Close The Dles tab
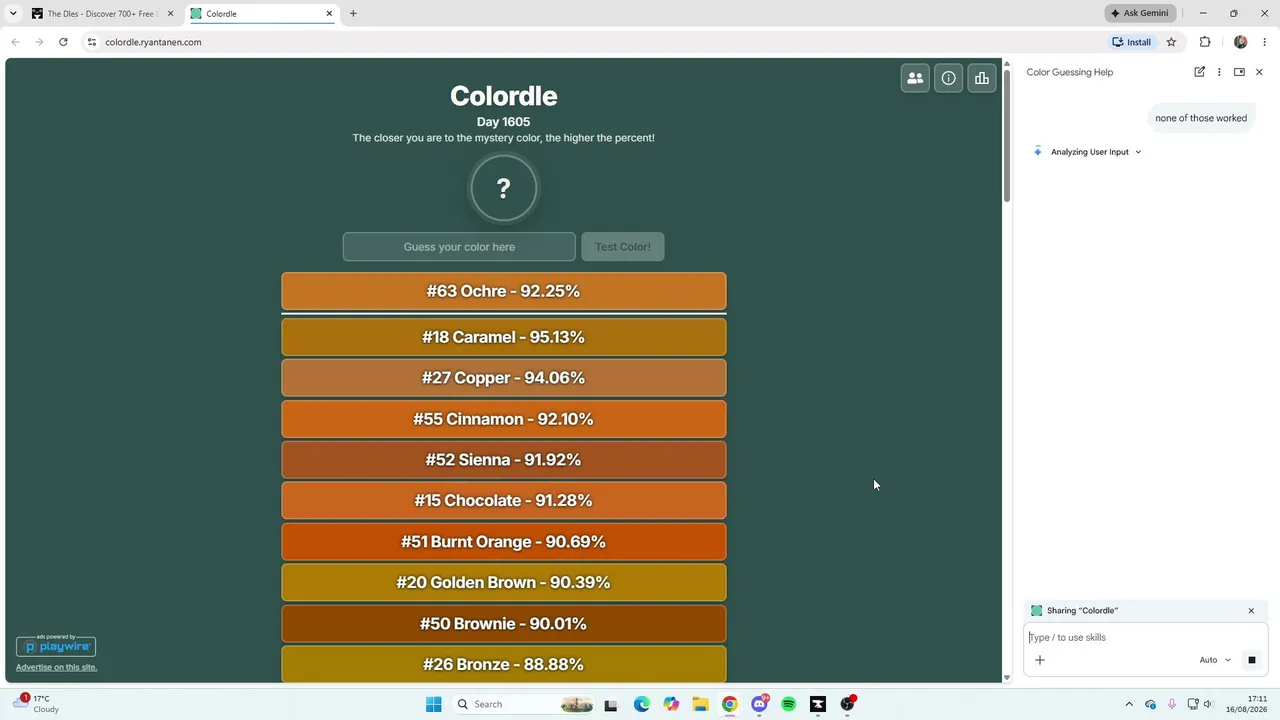The width and height of the screenshot is (1280, 720). [x=170, y=14]
